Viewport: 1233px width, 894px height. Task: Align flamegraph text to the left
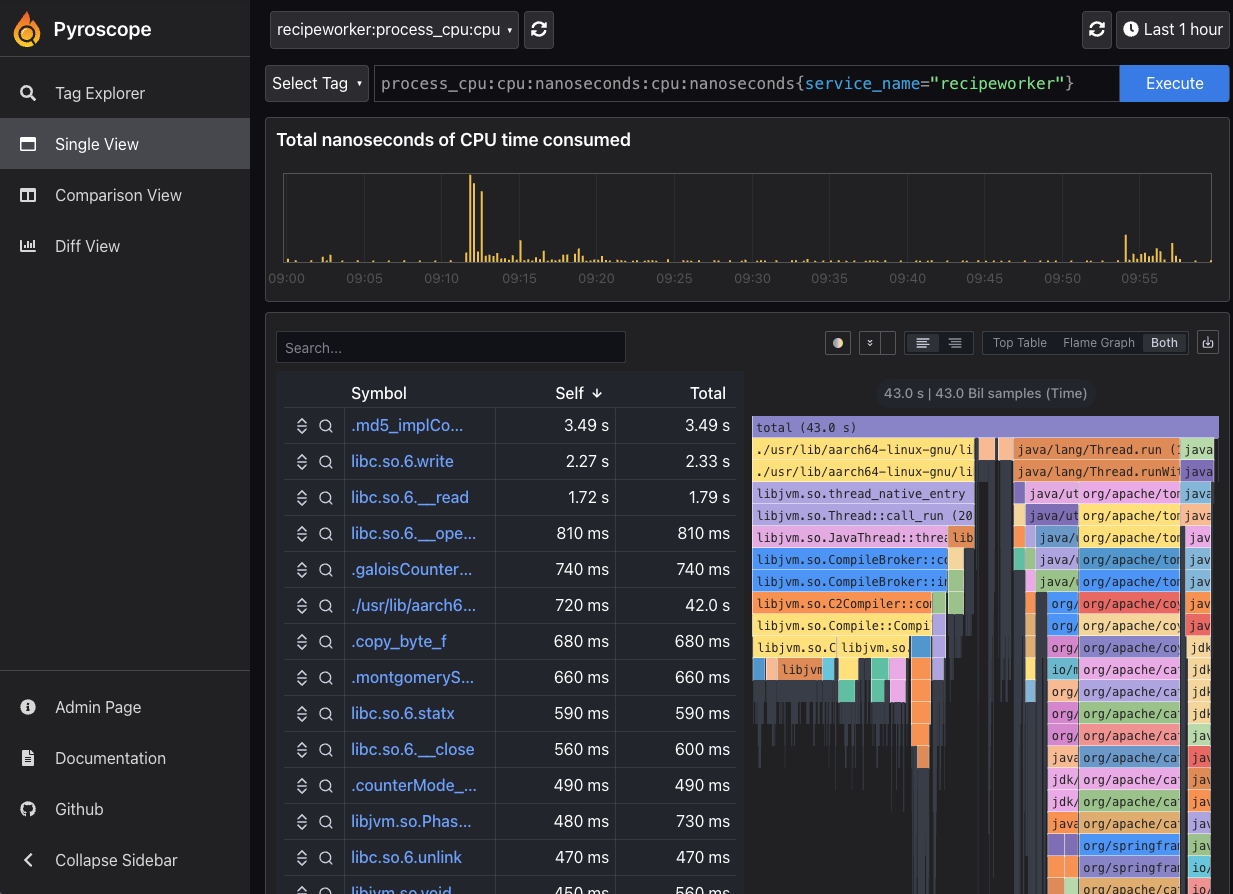point(923,343)
